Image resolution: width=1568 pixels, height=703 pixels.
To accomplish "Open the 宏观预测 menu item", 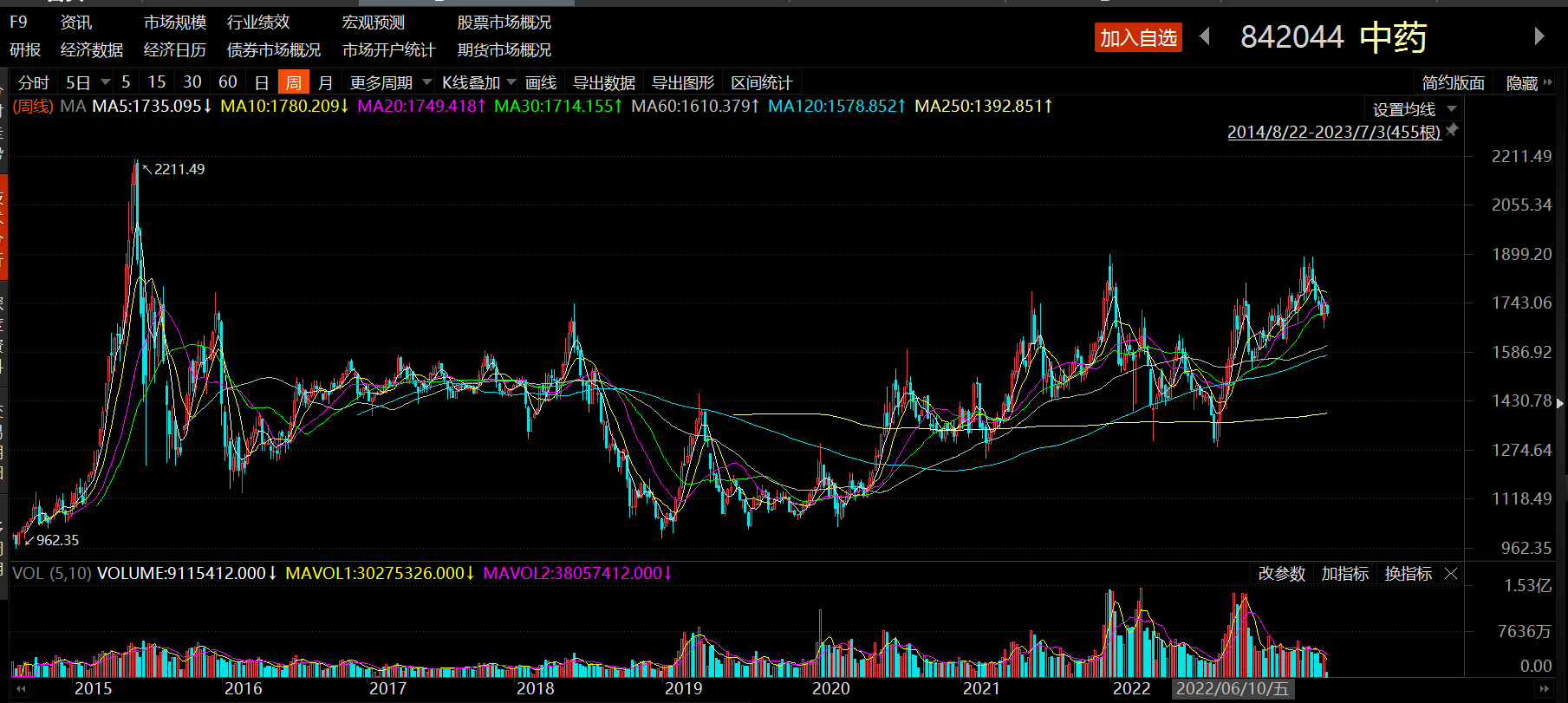I will (x=374, y=23).
